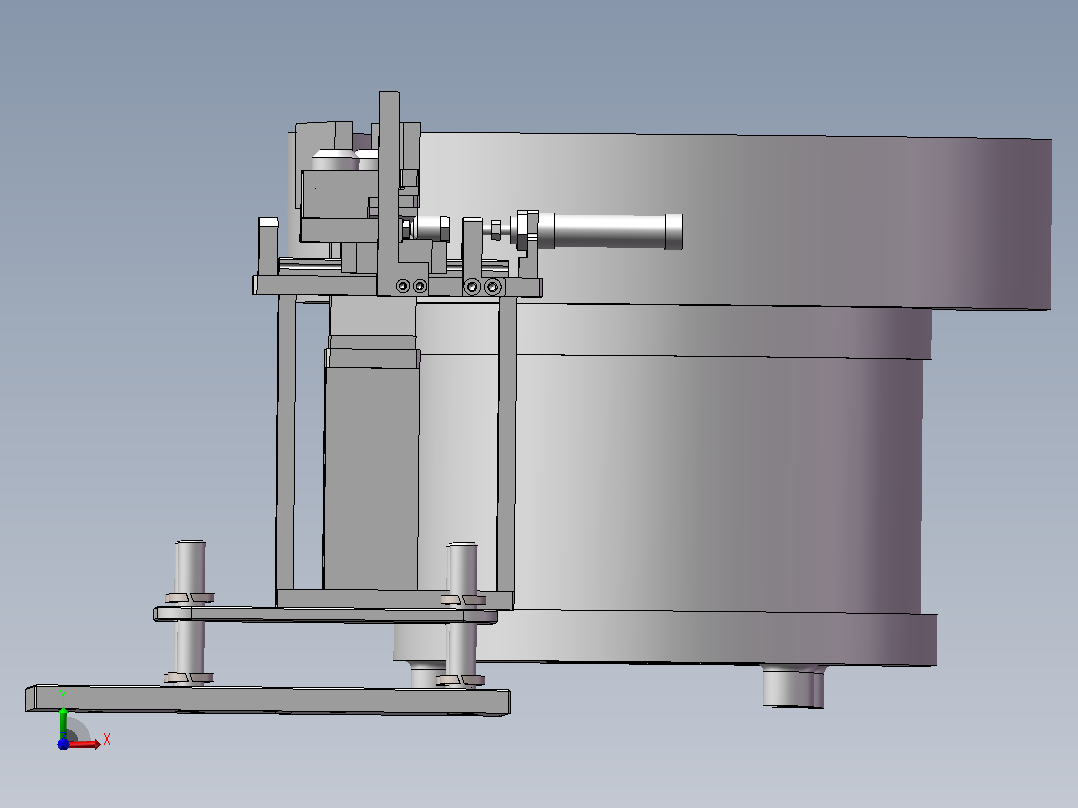
Task: Click the blue origin ball of the coordinate triad
Action: coord(63,744)
